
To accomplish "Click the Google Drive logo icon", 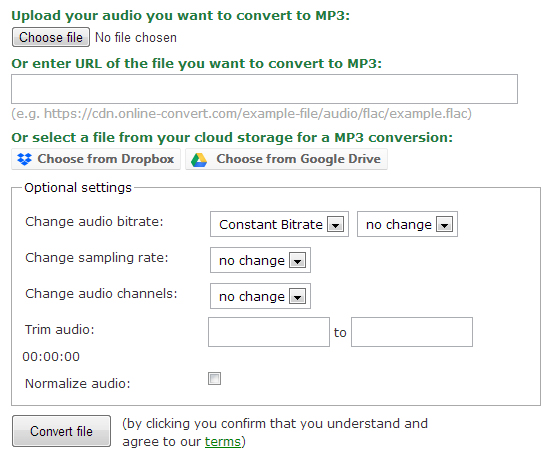I will tap(199, 160).
